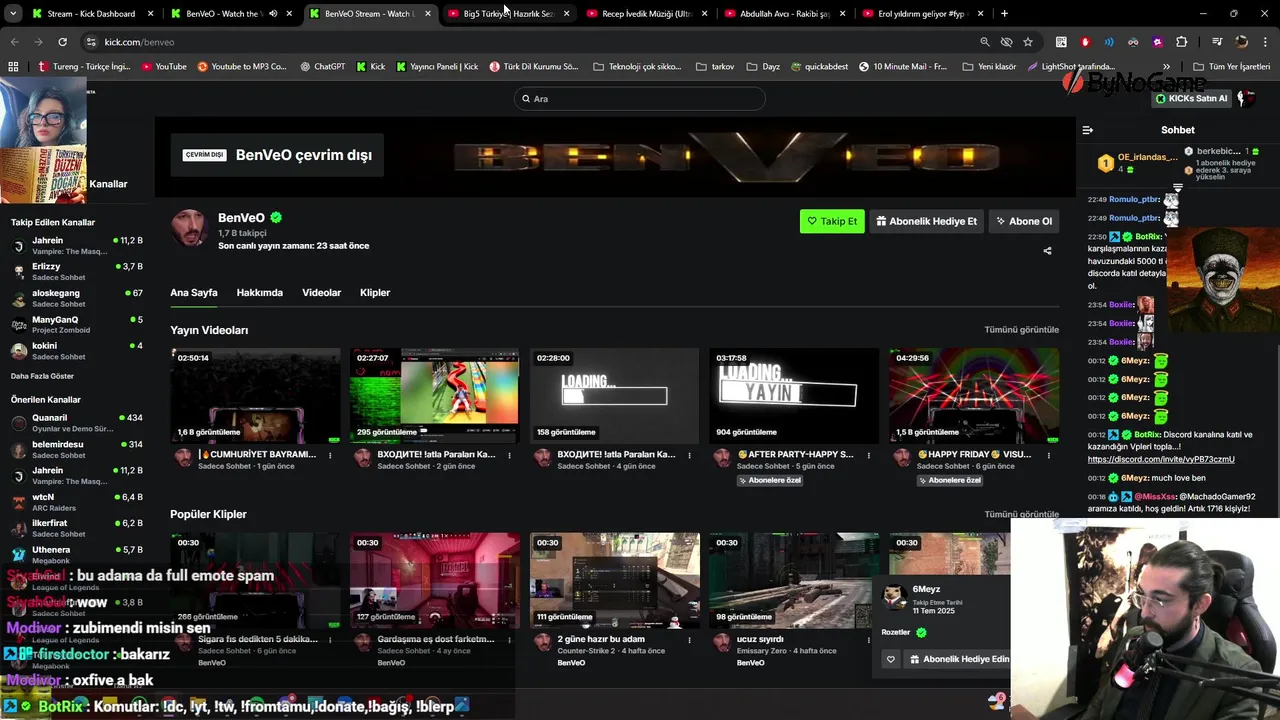
Task: Click KICKs Satın Al button
Action: pos(1191,98)
